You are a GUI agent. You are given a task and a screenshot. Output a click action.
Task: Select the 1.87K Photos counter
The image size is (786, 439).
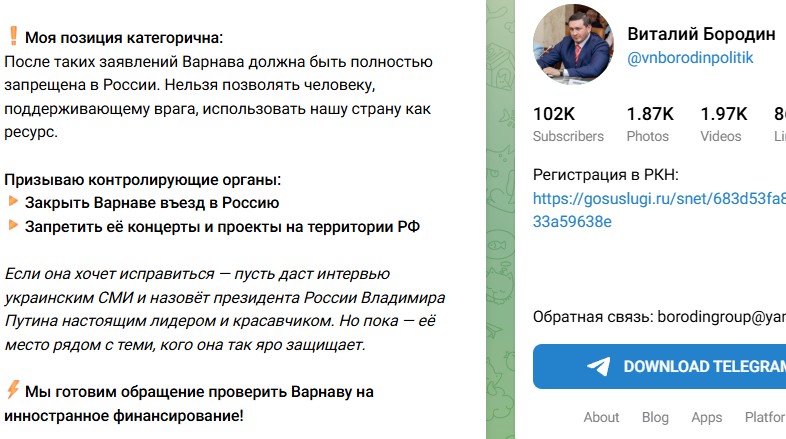(x=649, y=124)
